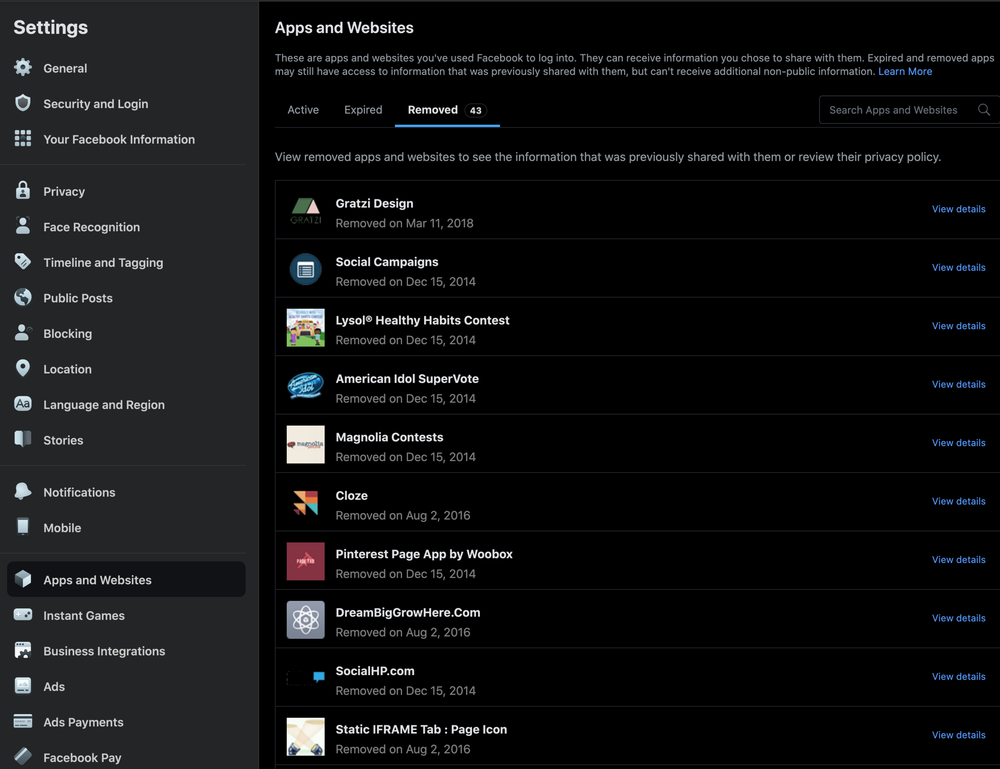View details for American Idol SuperVote
The width and height of the screenshot is (1000, 769).
tap(959, 384)
